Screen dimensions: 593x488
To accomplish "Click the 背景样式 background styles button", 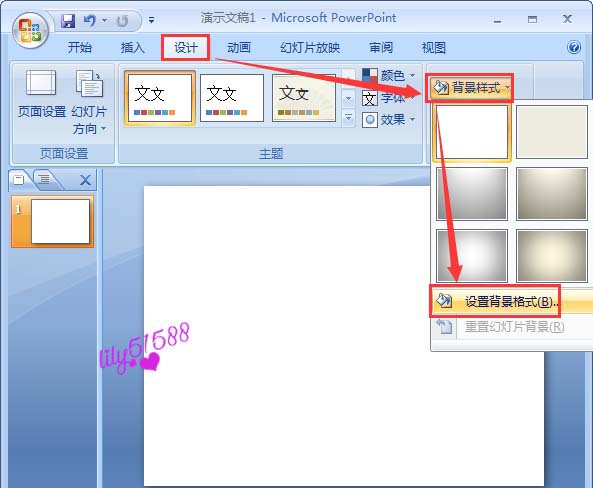I will coord(470,88).
